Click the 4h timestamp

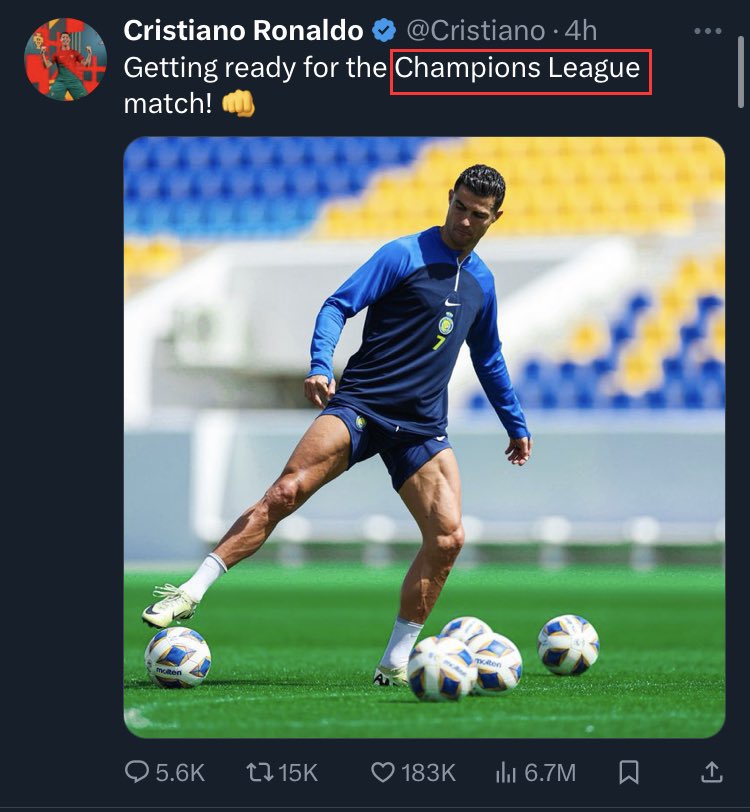(x=581, y=31)
